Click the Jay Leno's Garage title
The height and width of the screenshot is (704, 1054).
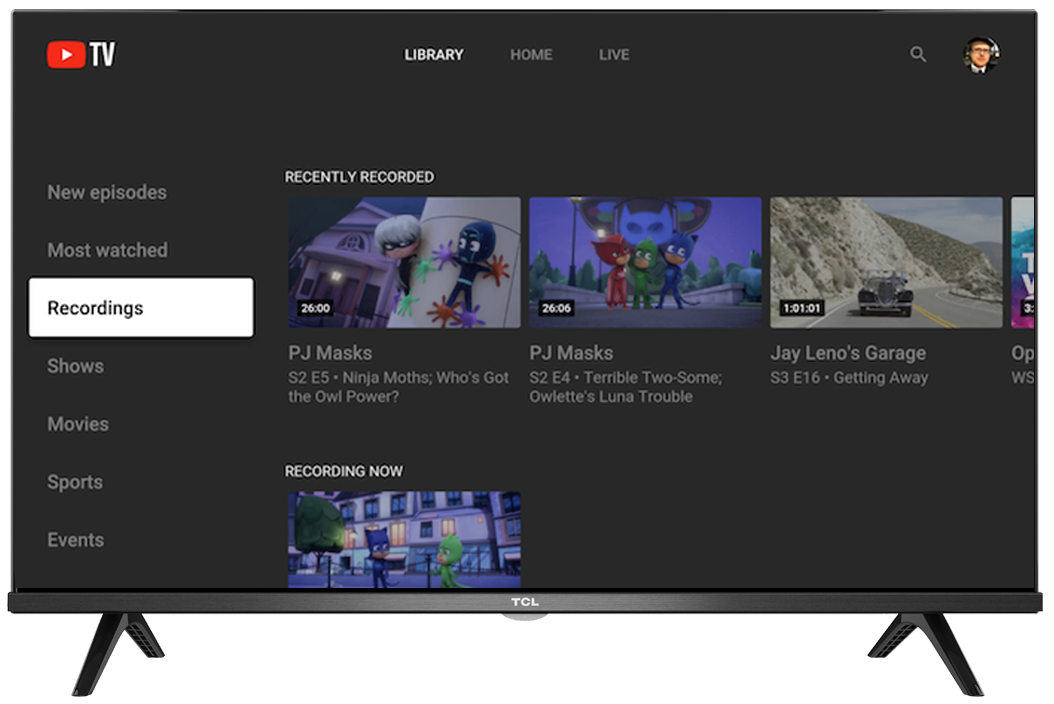pyautogui.click(x=848, y=353)
